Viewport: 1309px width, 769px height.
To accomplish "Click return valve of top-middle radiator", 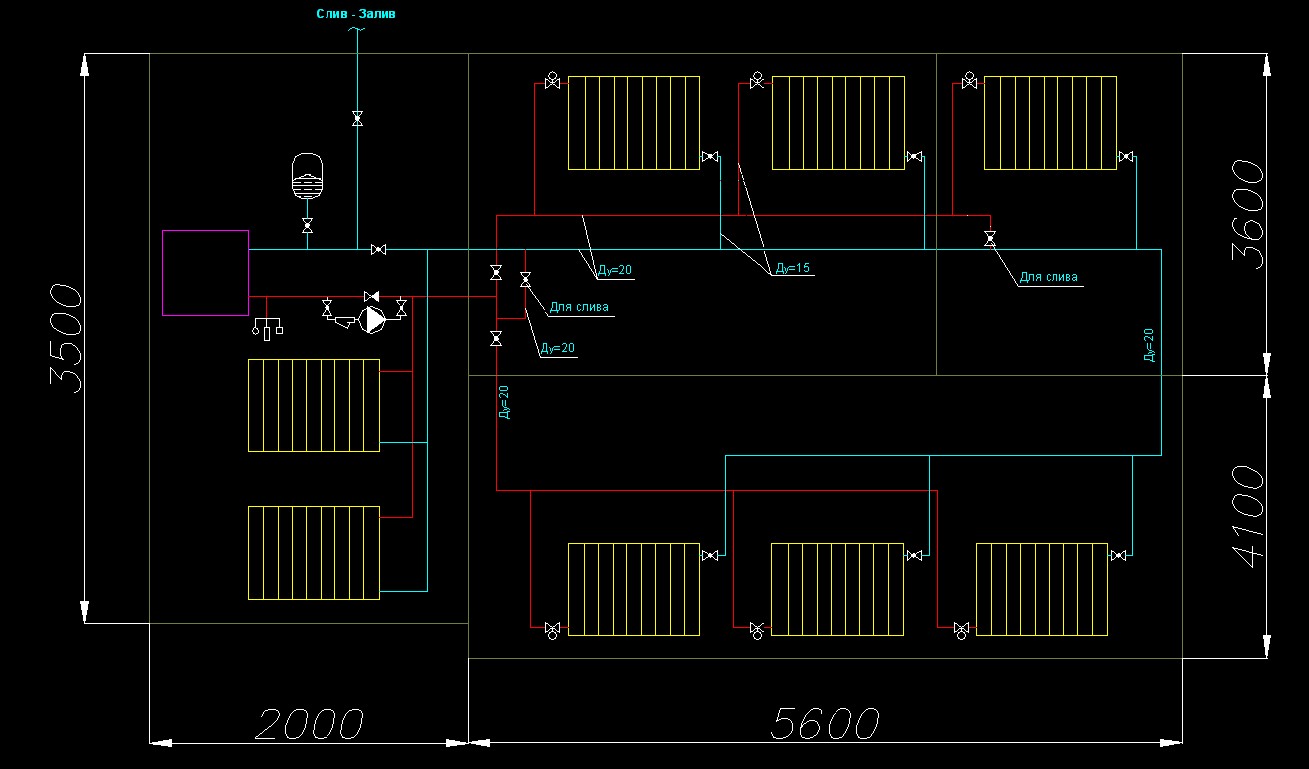I will point(914,156).
